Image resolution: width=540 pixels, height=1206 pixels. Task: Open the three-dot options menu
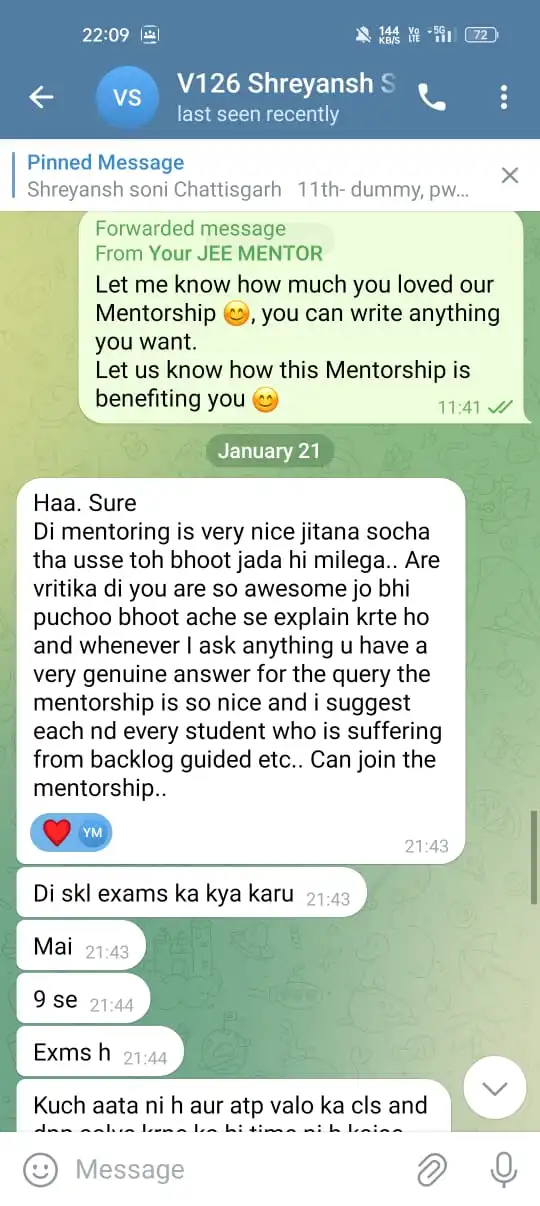pyautogui.click(x=504, y=97)
